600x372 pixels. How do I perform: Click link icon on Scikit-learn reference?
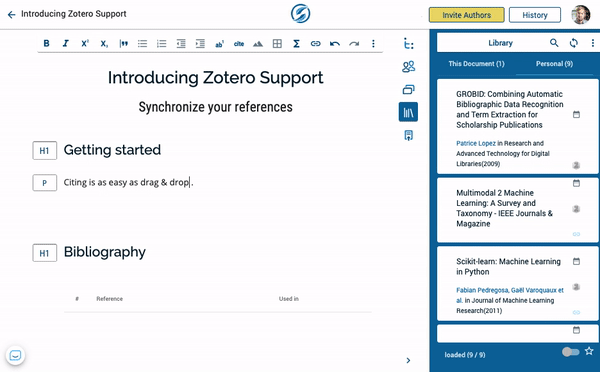(576, 312)
